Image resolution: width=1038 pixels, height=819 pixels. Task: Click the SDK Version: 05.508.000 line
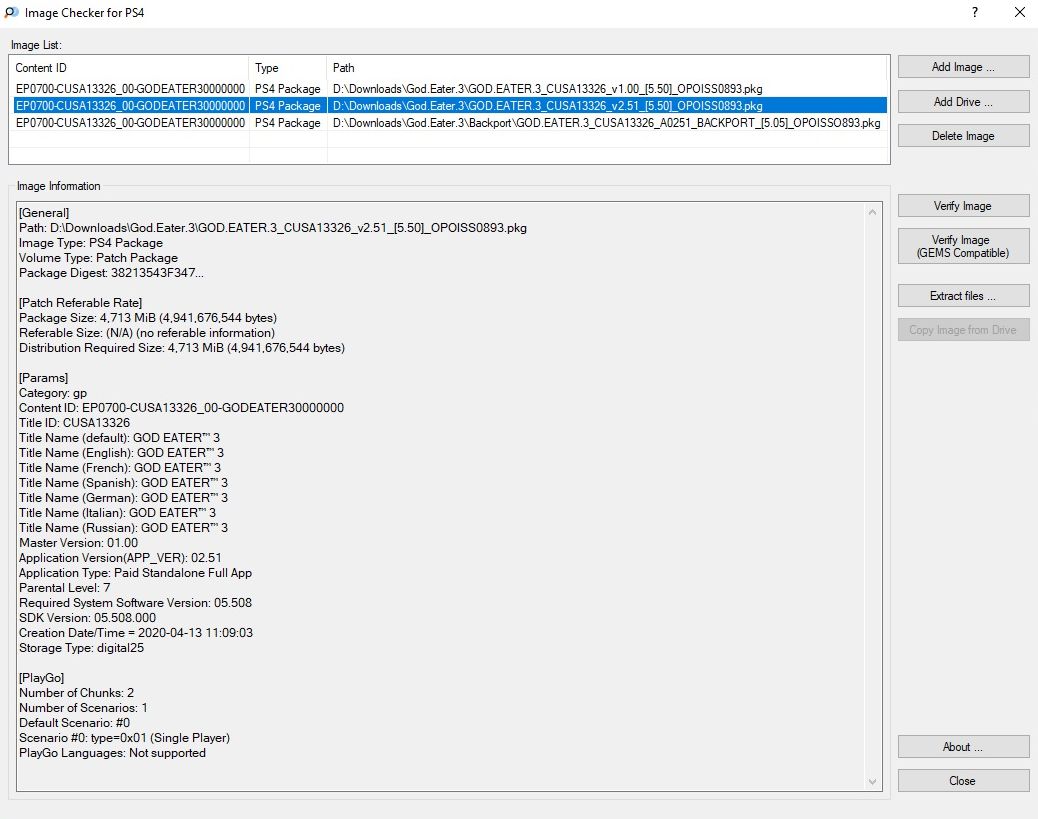(87, 618)
